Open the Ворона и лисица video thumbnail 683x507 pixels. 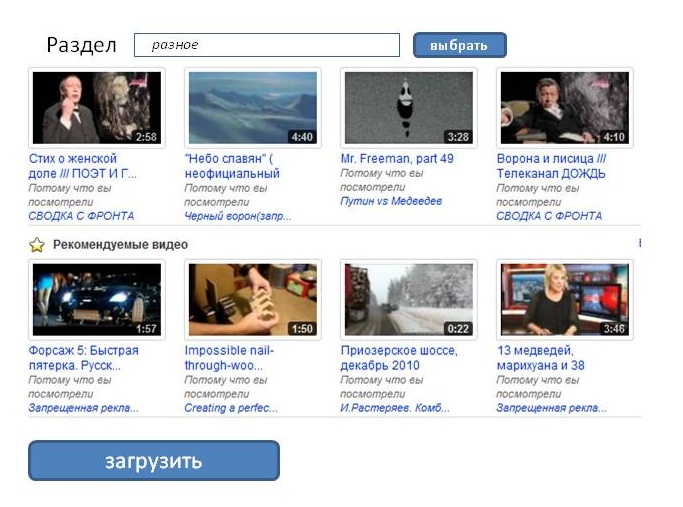564,108
